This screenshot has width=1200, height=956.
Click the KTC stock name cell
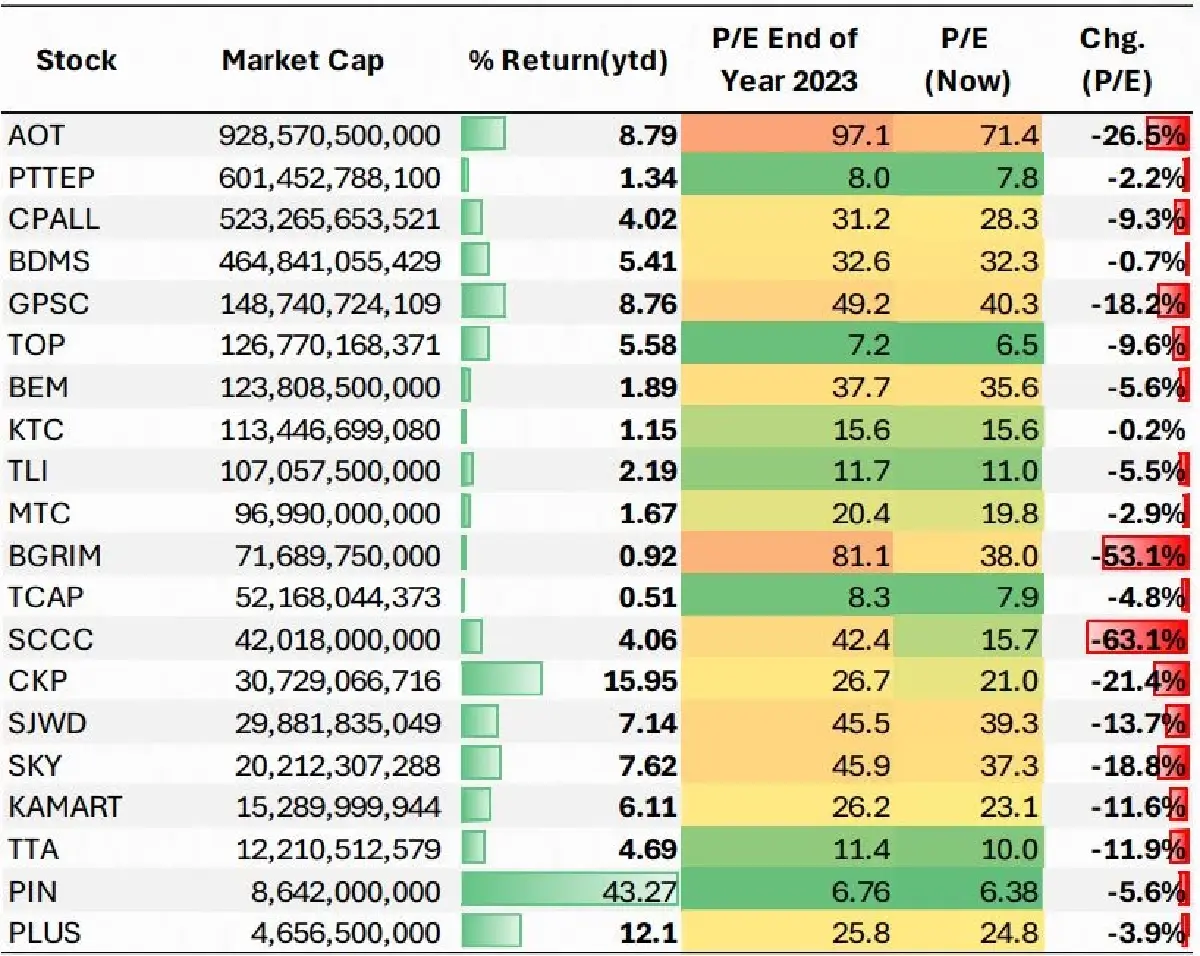click(x=36, y=429)
